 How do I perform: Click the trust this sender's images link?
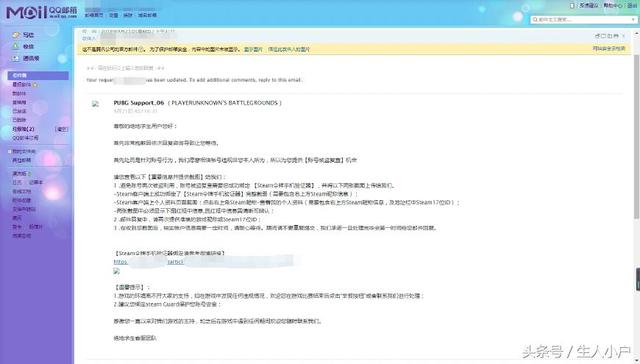pos(289,49)
